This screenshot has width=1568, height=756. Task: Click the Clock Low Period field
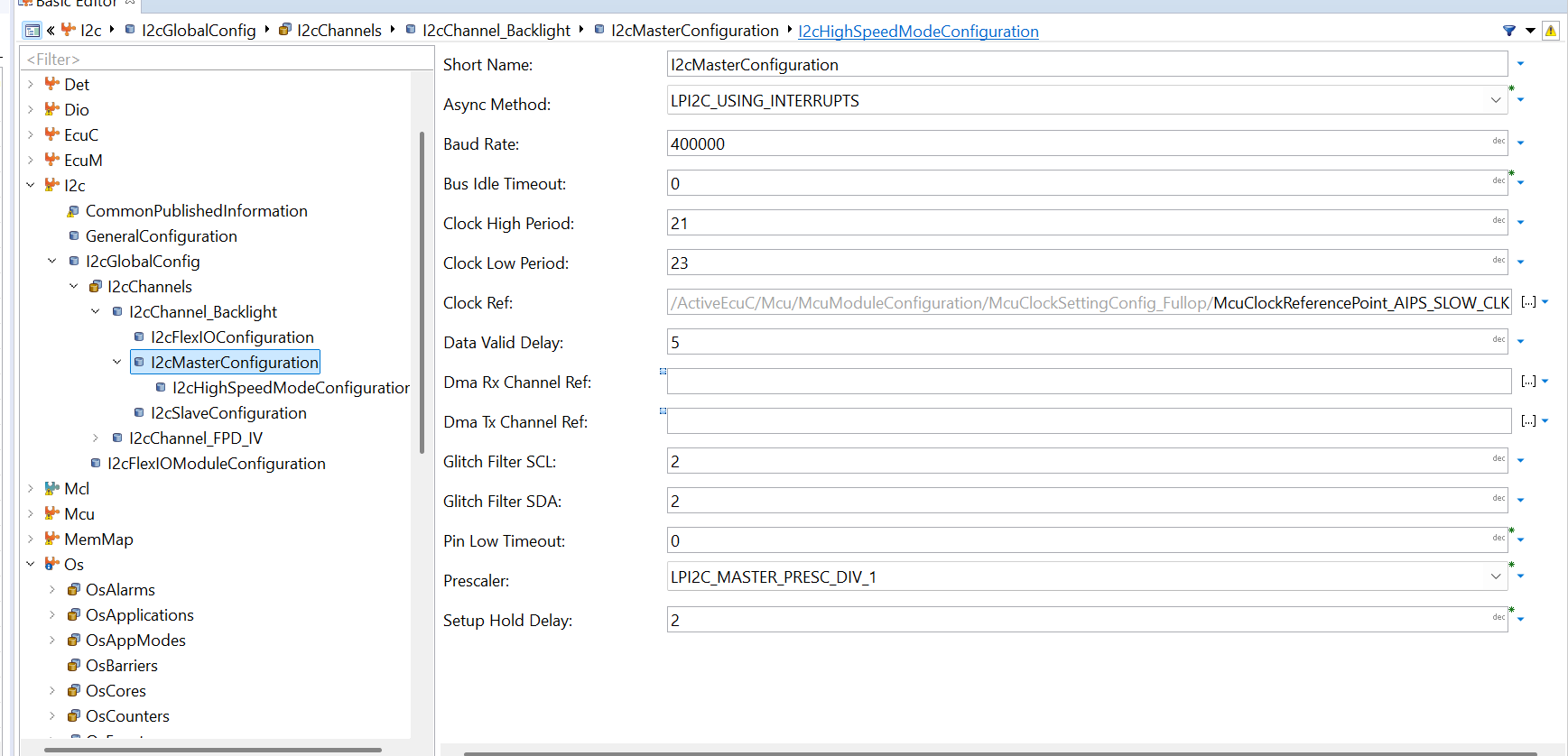tap(1088, 263)
